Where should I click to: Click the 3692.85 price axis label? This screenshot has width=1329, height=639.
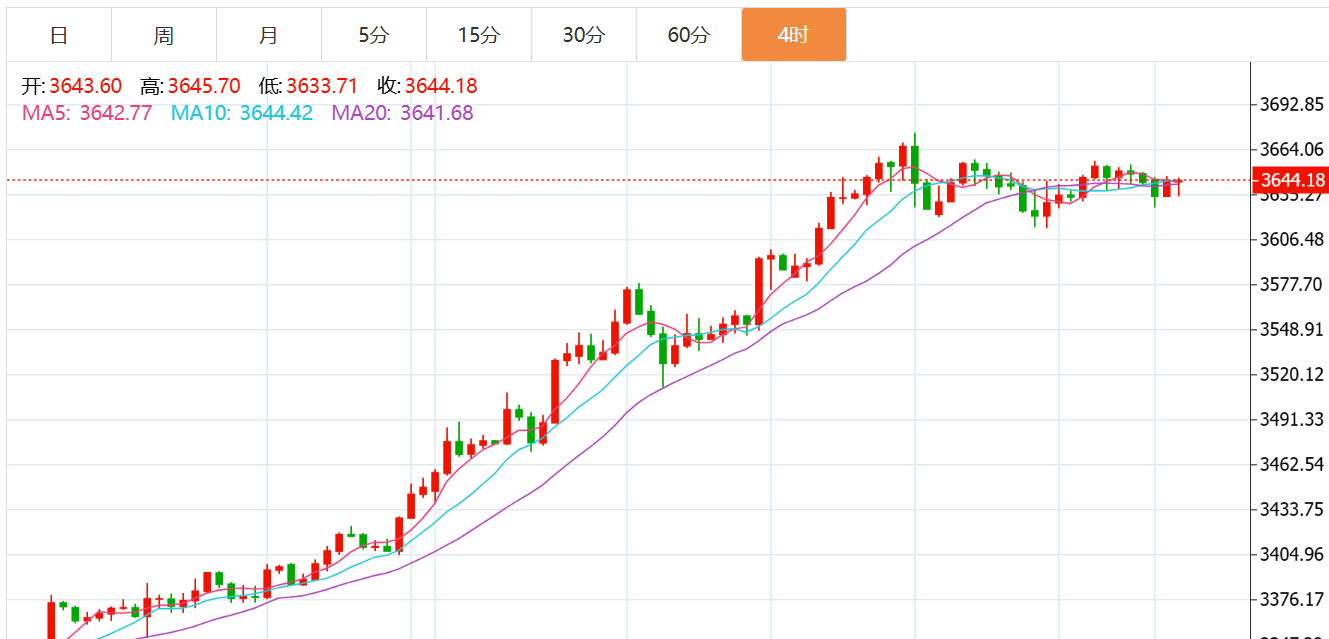(x=1292, y=105)
